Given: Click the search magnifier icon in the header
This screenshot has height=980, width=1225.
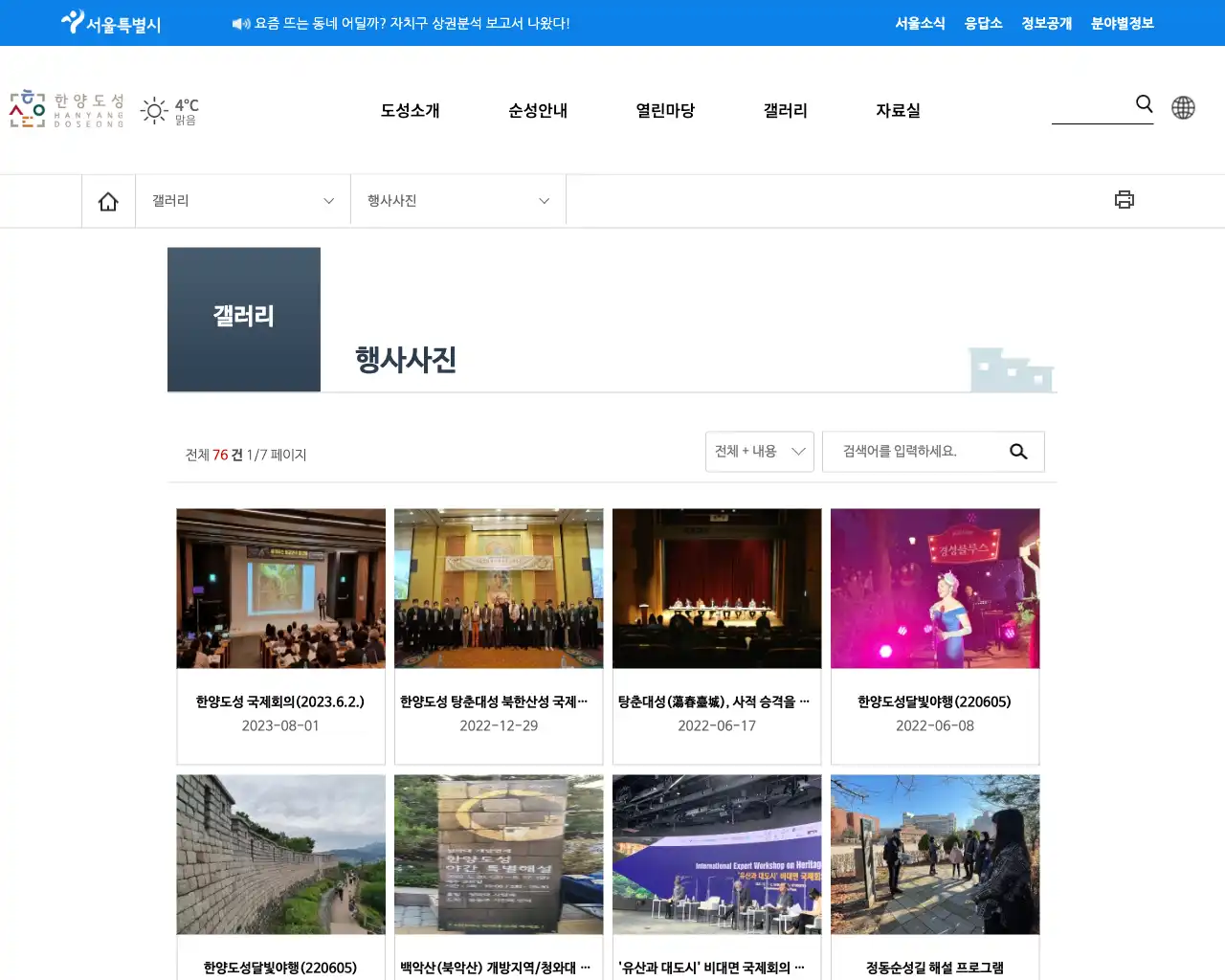Looking at the screenshot, I should coord(1144,104).
